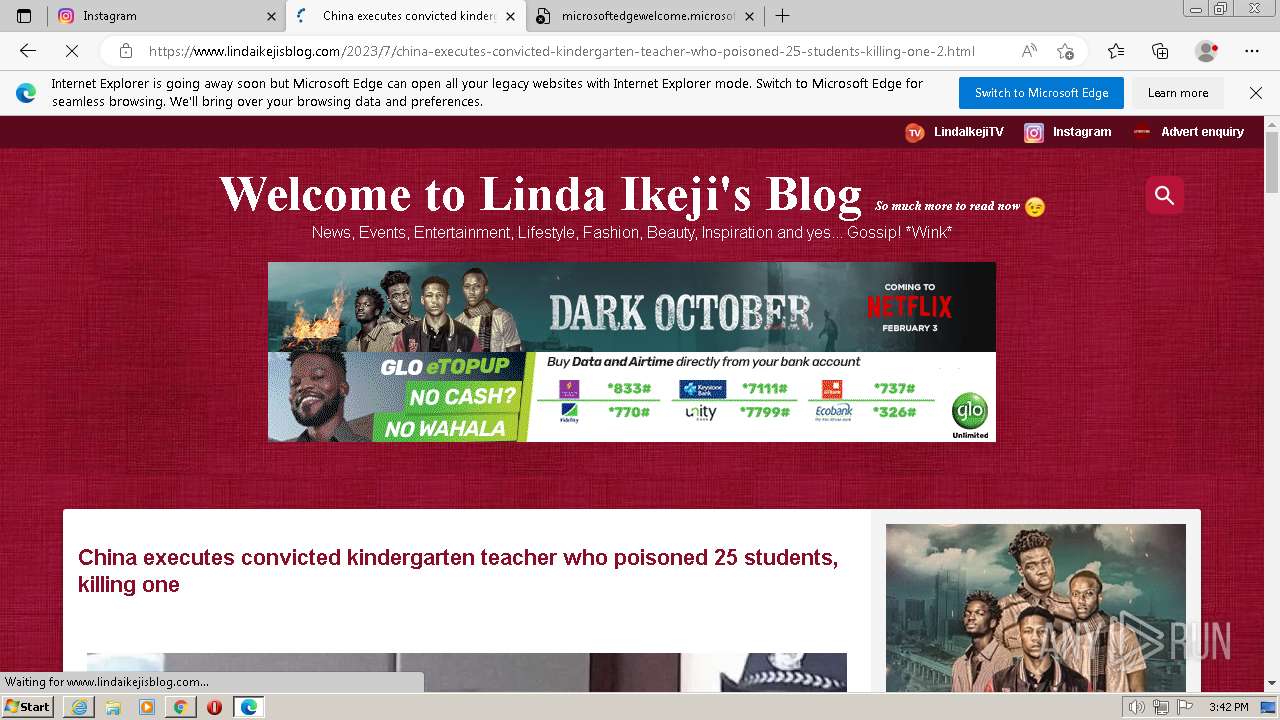
Task: Open Settings and more menu
Action: pyautogui.click(x=1252, y=51)
